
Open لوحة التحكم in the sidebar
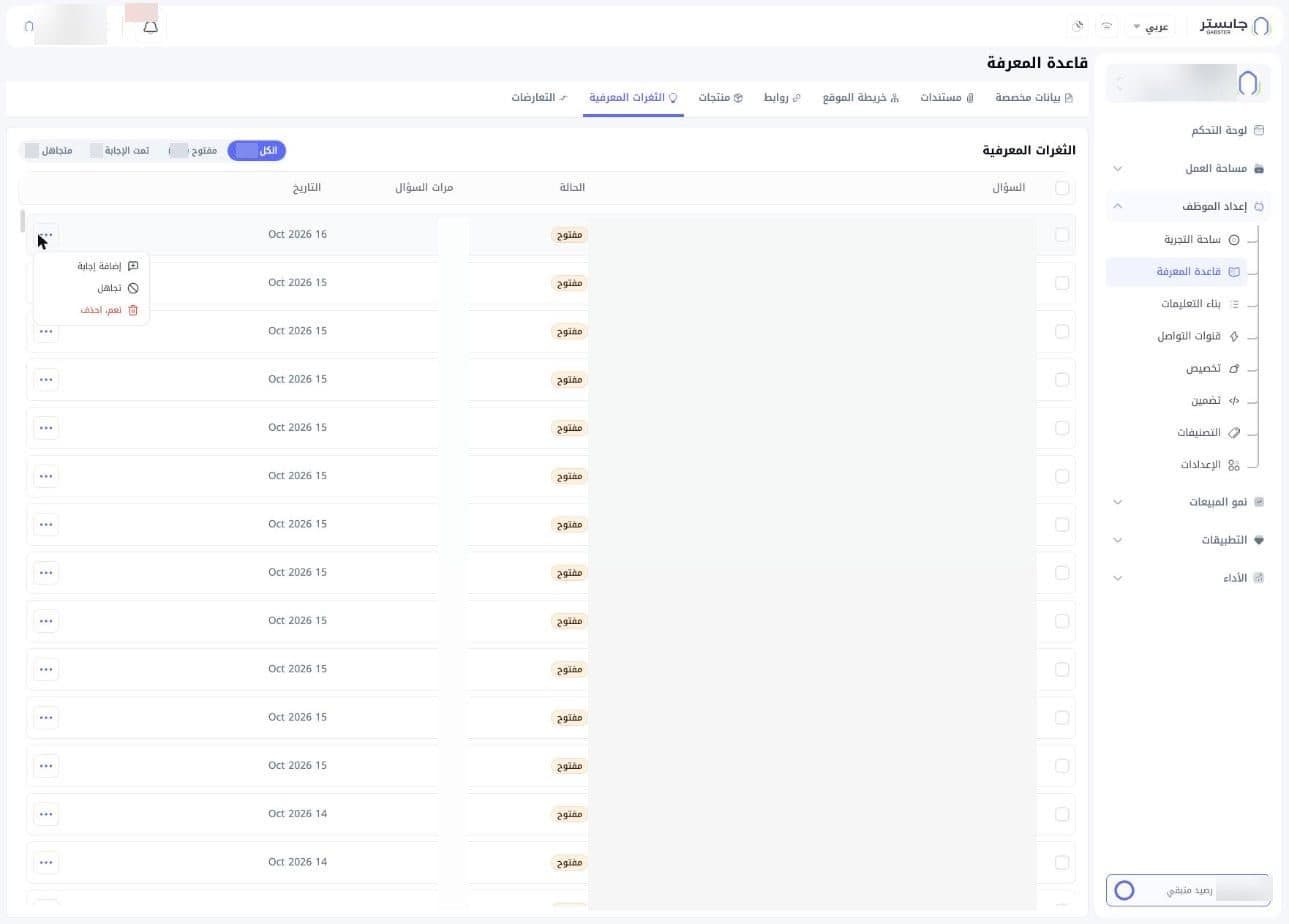pos(1218,130)
